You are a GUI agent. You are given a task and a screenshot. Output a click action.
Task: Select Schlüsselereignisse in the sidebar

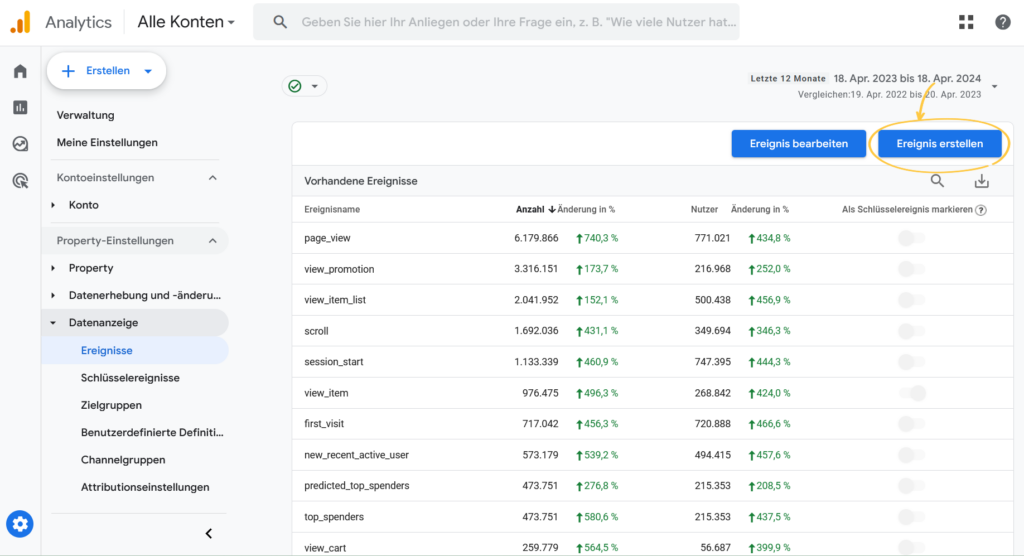130,378
